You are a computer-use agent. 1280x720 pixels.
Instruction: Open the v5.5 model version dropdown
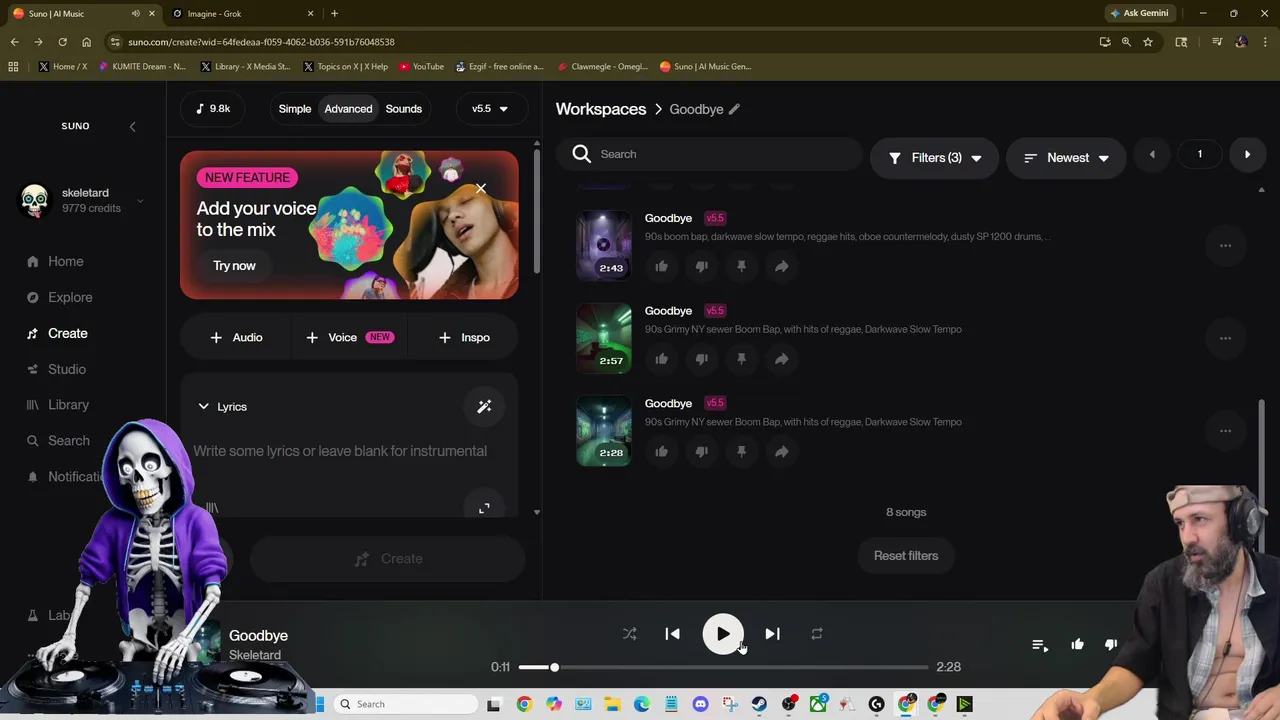click(x=490, y=109)
